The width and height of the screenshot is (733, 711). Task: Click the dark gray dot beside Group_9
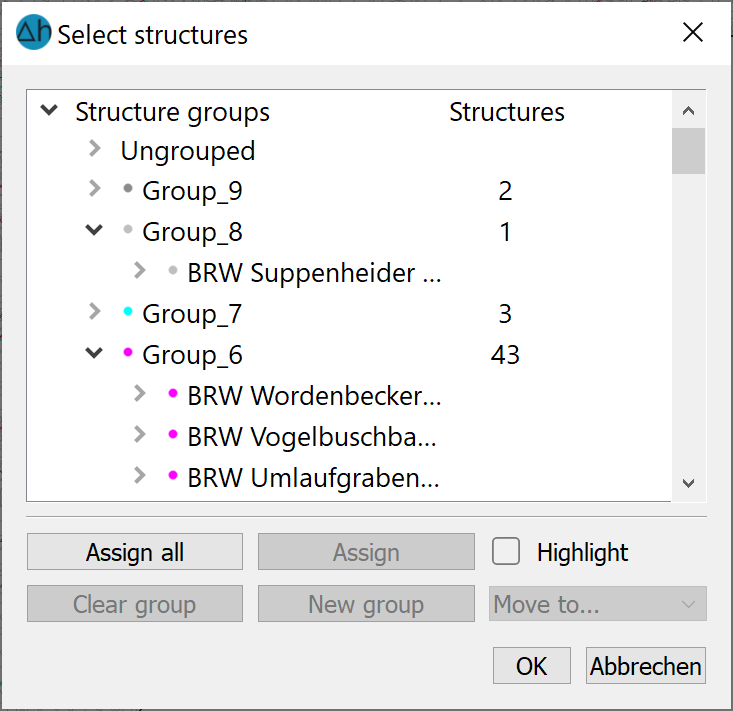128,188
